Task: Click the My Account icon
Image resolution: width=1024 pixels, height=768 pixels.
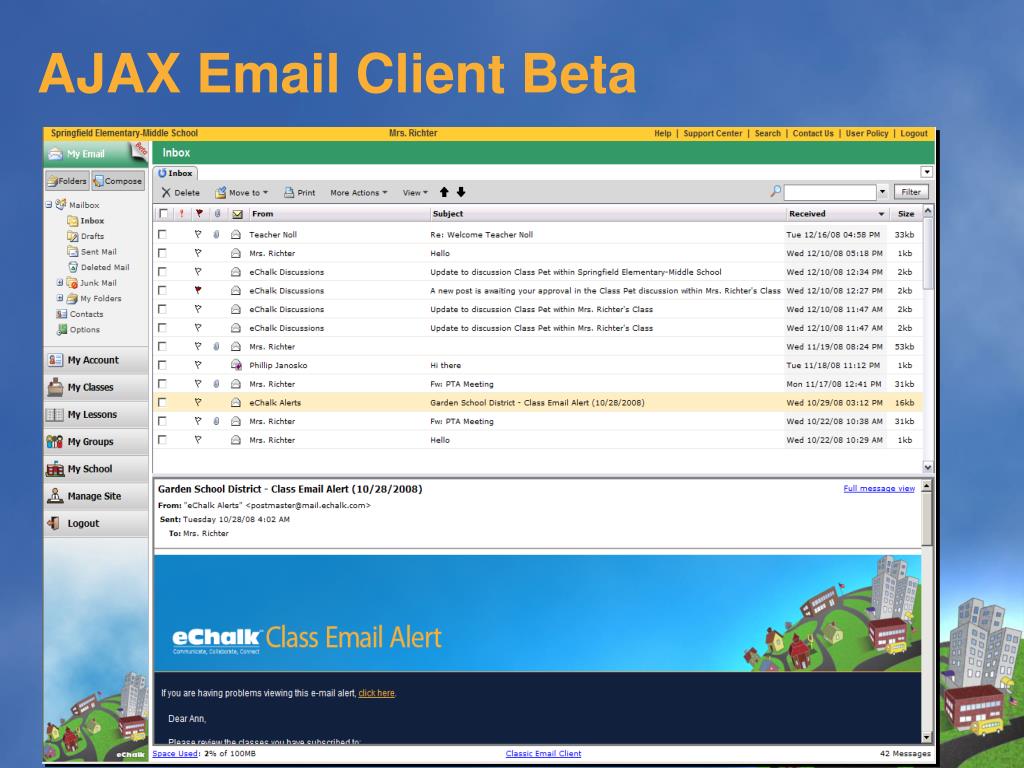Action: 55,360
